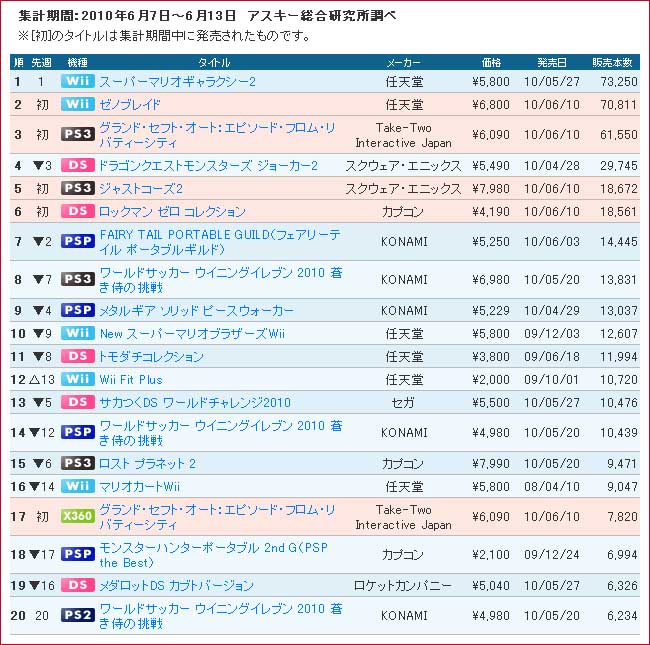
Task: Click the DS icon beside トモダチコレクション
Action: click(x=78, y=356)
